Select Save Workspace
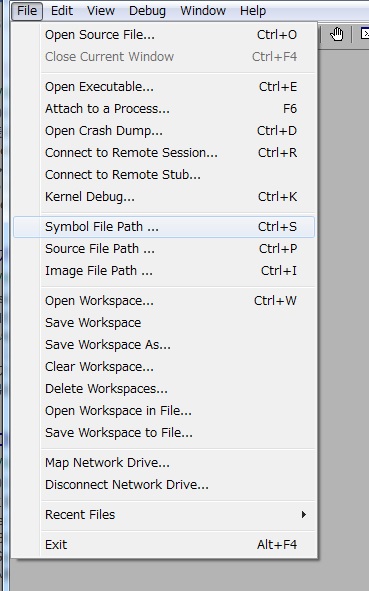This screenshot has width=369, height=591. (164, 323)
